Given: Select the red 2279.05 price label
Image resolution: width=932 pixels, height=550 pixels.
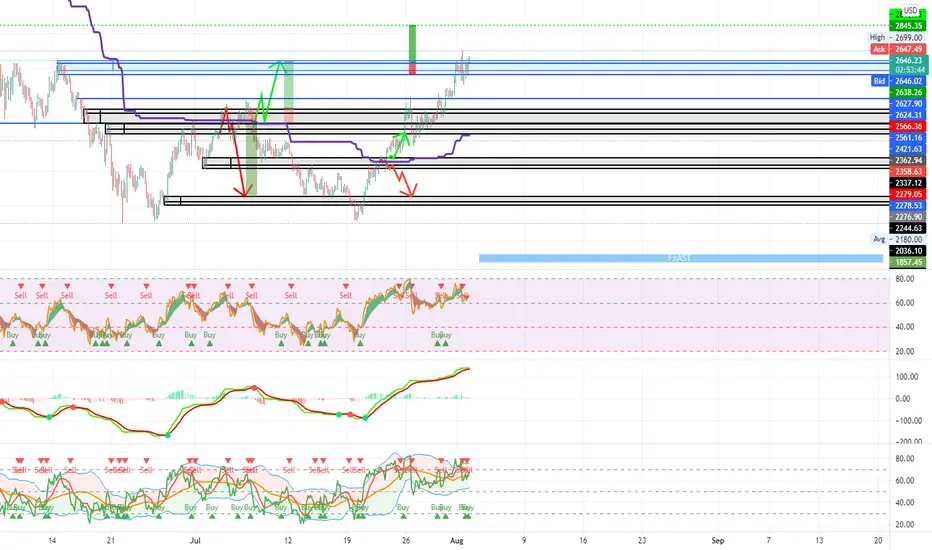Looking at the screenshot, I should (x=908, y=194).
